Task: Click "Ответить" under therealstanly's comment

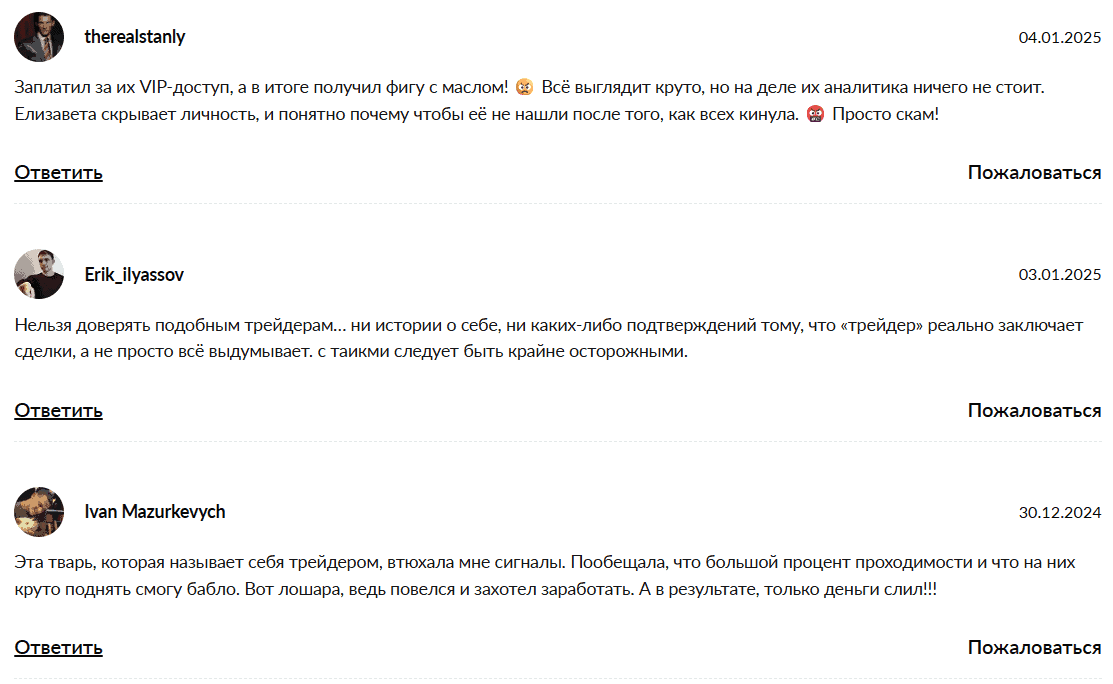Action: pos(58,173)
